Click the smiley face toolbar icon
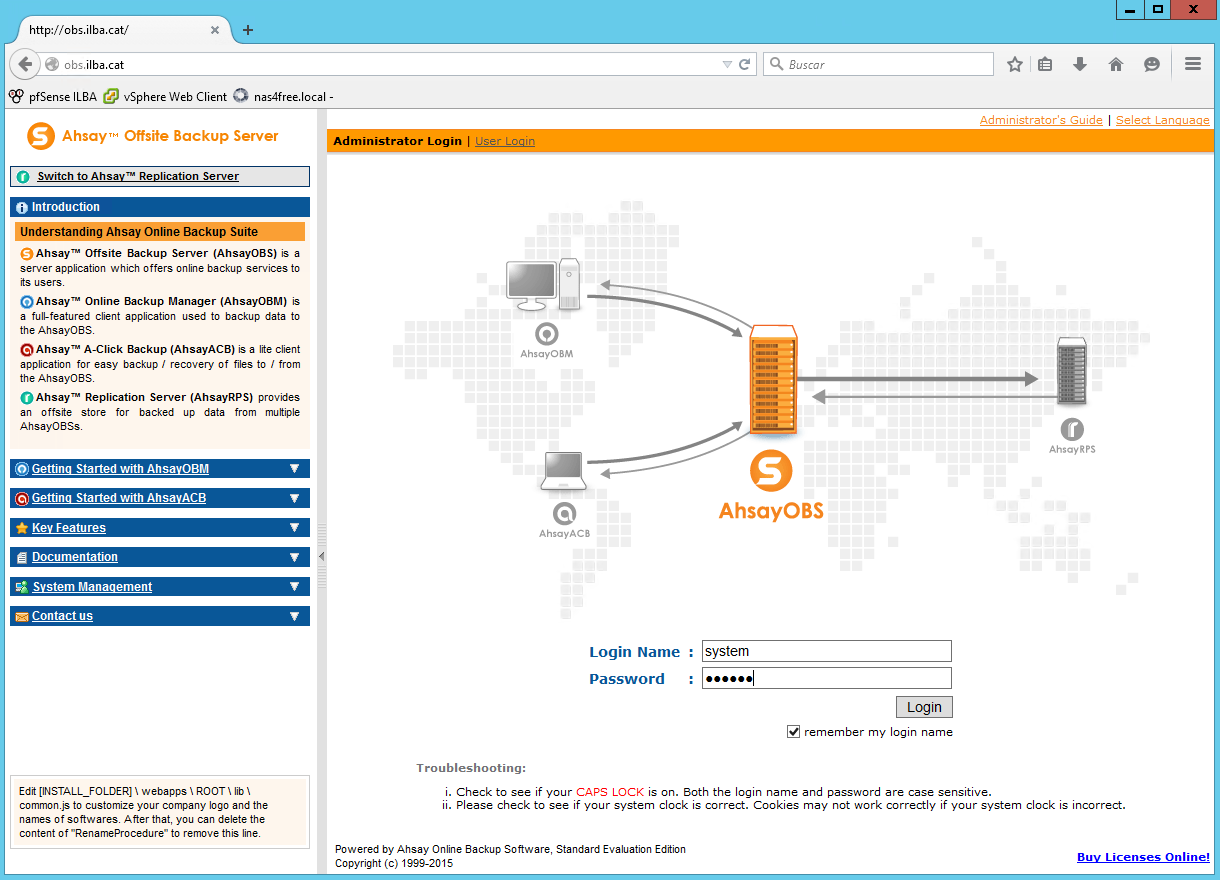 pos(1152,64)
